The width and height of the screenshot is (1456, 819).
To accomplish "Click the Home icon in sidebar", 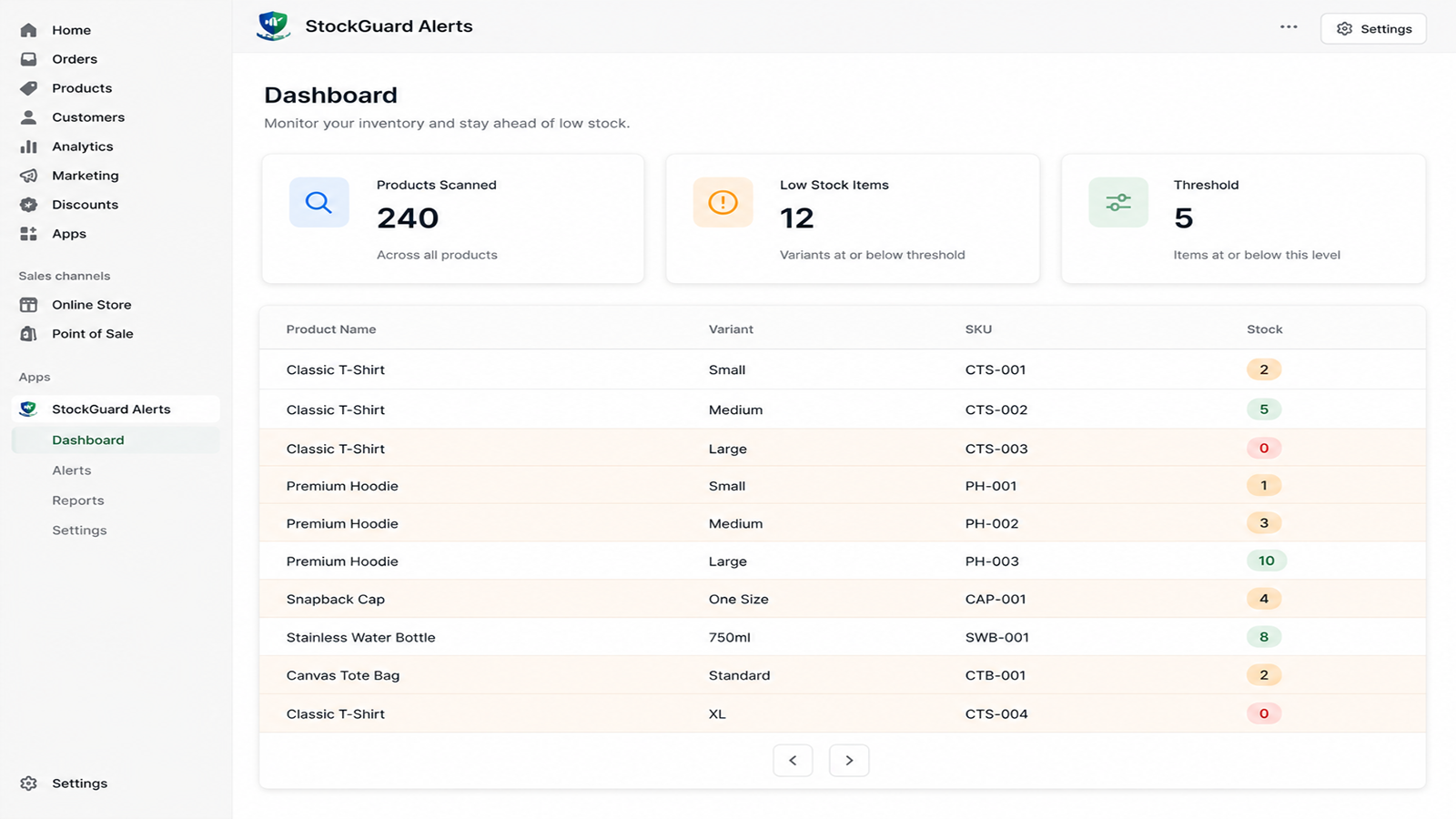I will (x=28, y=30).
